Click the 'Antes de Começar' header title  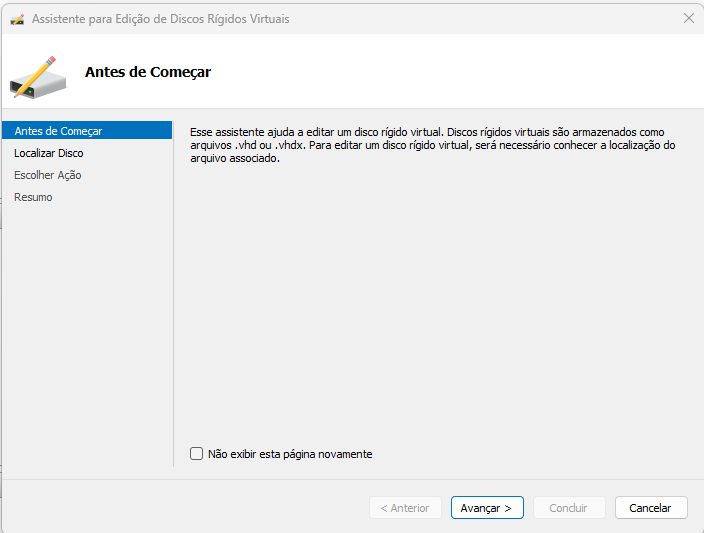click(148, 72)
